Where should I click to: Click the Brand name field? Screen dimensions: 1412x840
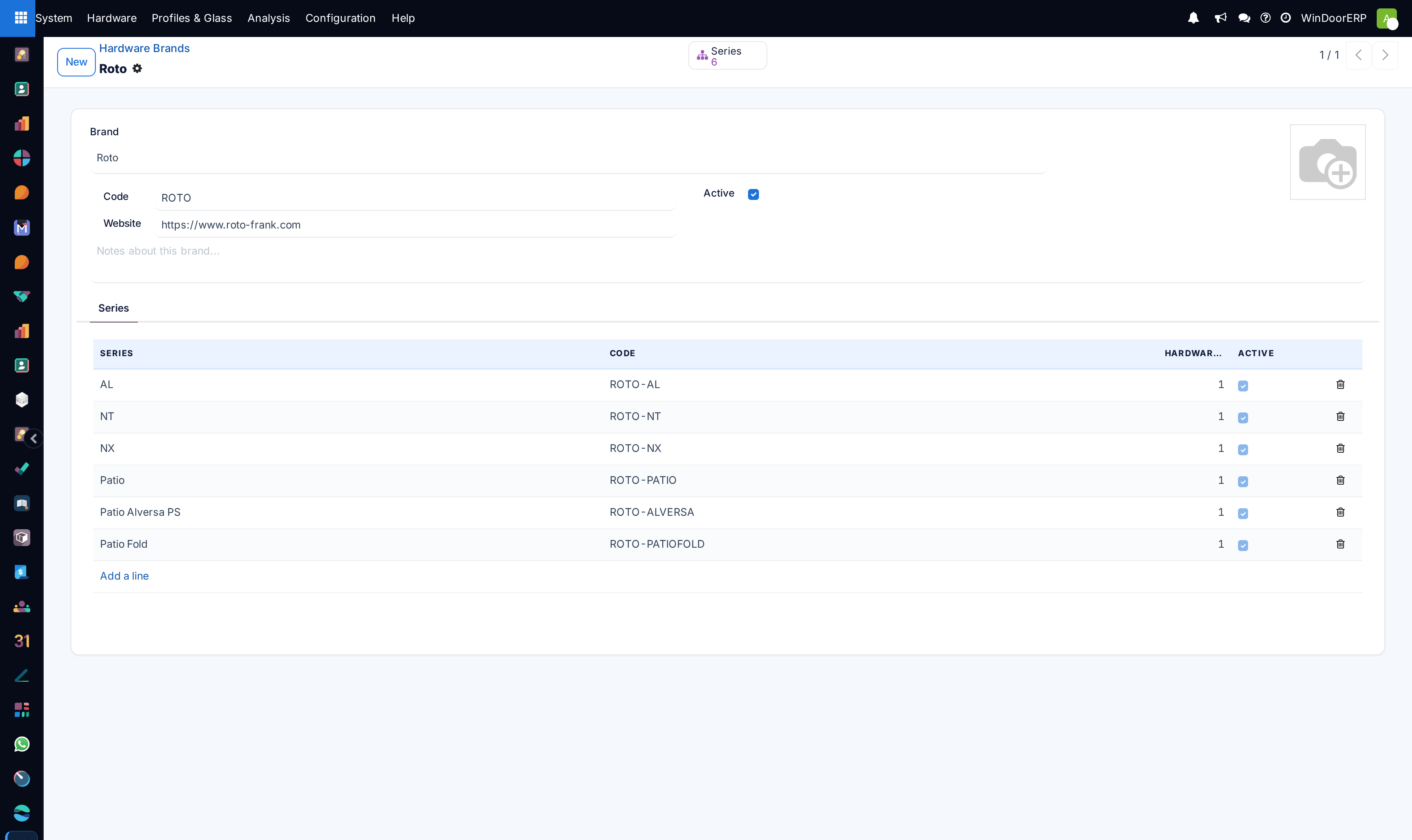pos(568,158)
